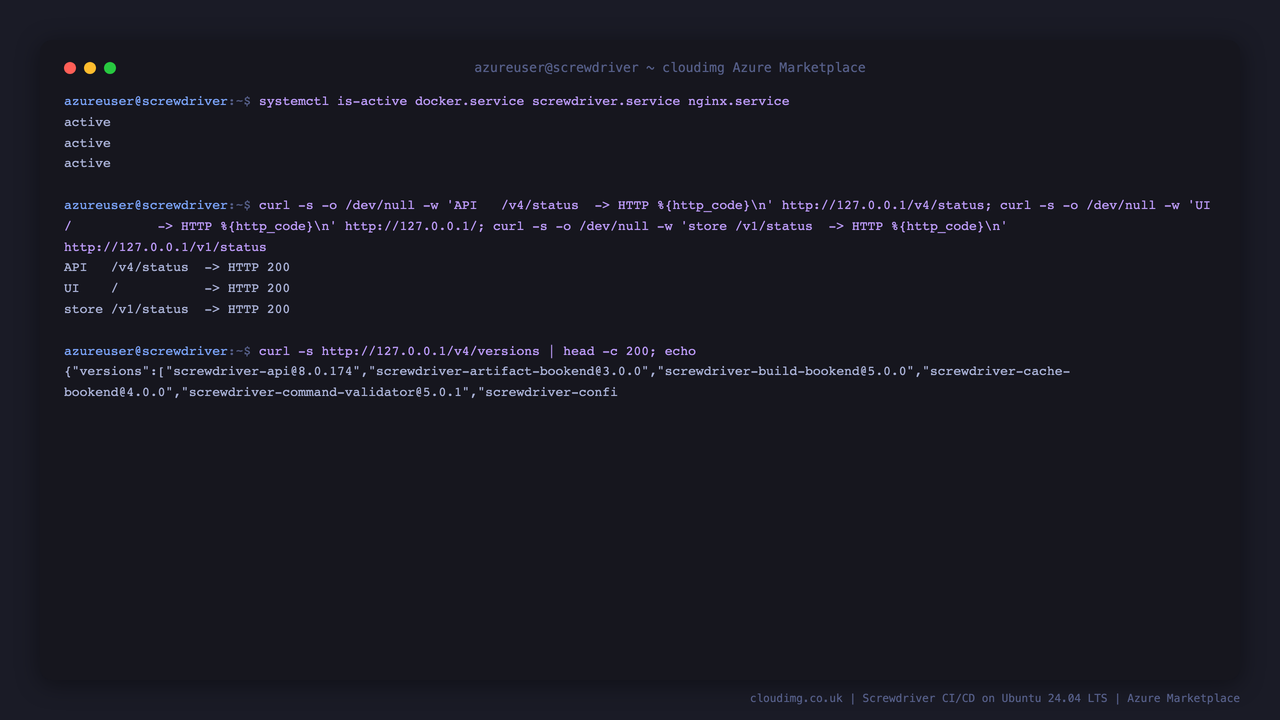Click the yellow minimize window dot
Image resolution: width=1280 pixels, height=720 pixels.
tap(90, 68)
